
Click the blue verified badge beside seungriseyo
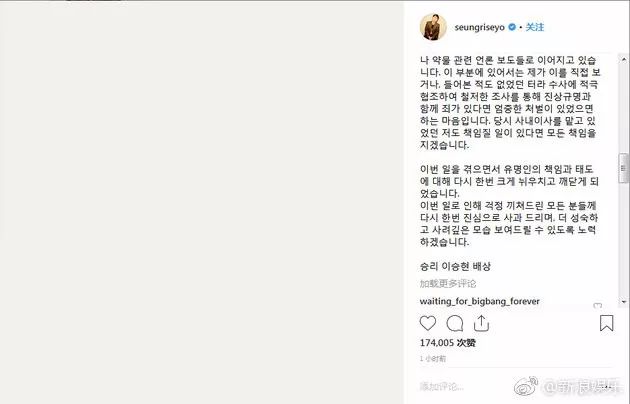coord(512,27)
